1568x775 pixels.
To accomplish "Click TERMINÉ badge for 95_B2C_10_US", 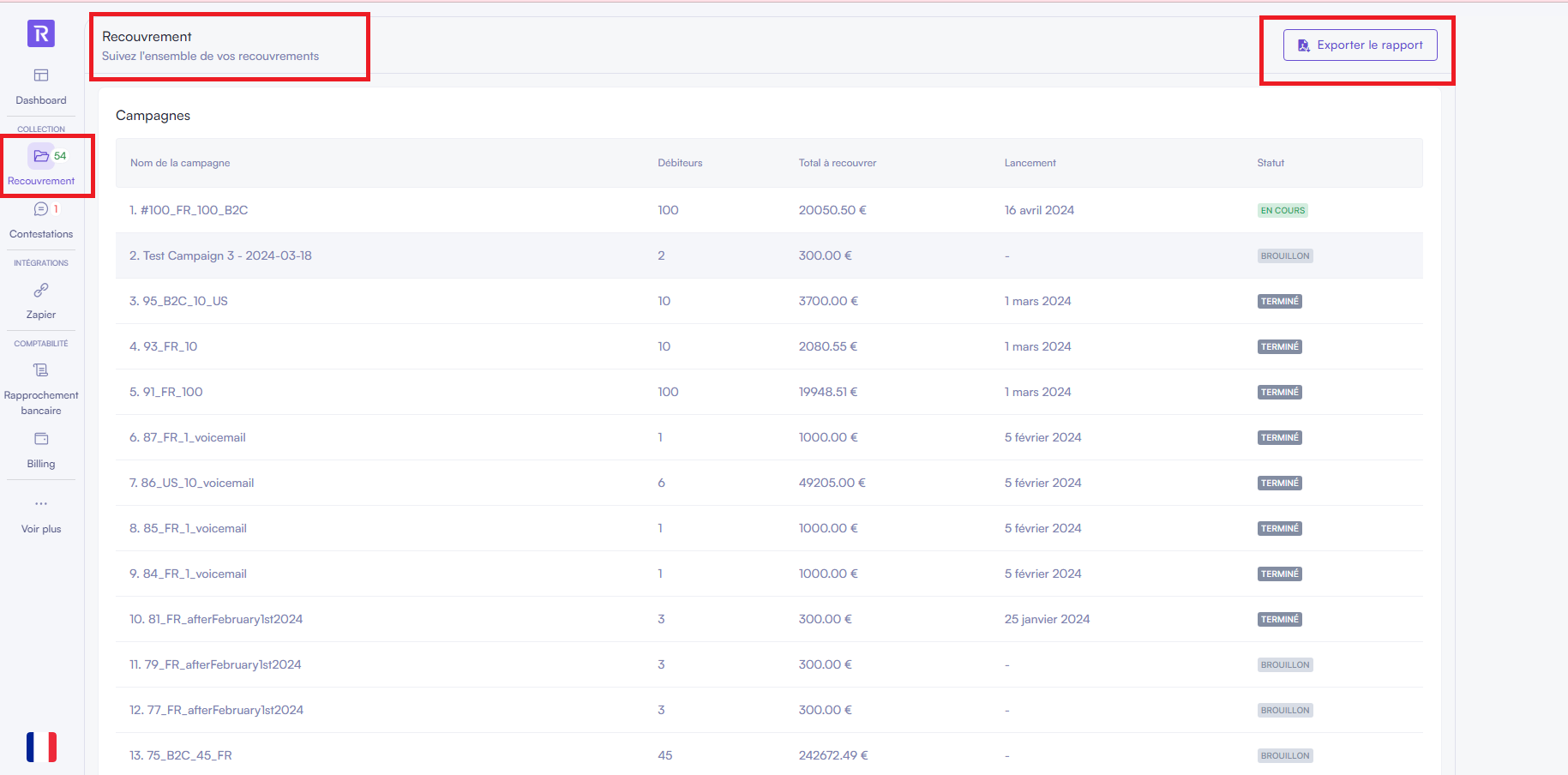I will 1280,301.
